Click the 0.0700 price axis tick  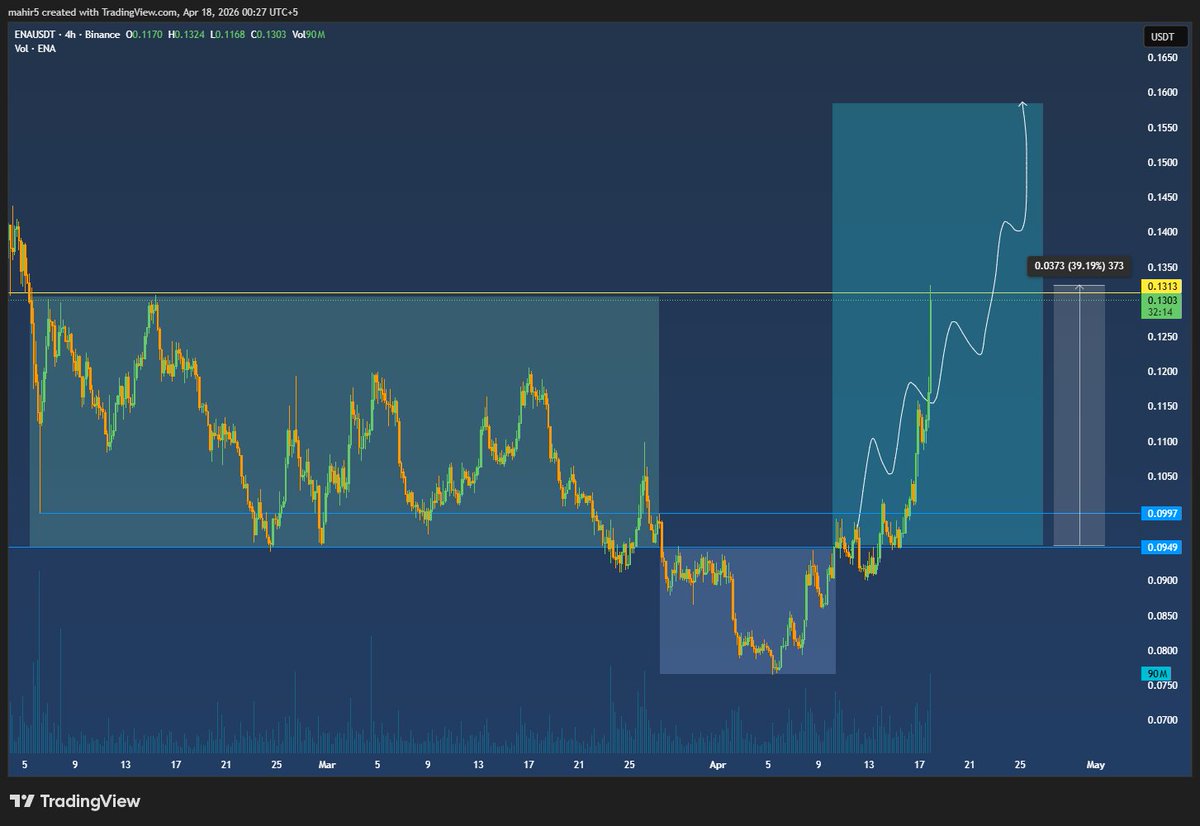pos(1163,720)
